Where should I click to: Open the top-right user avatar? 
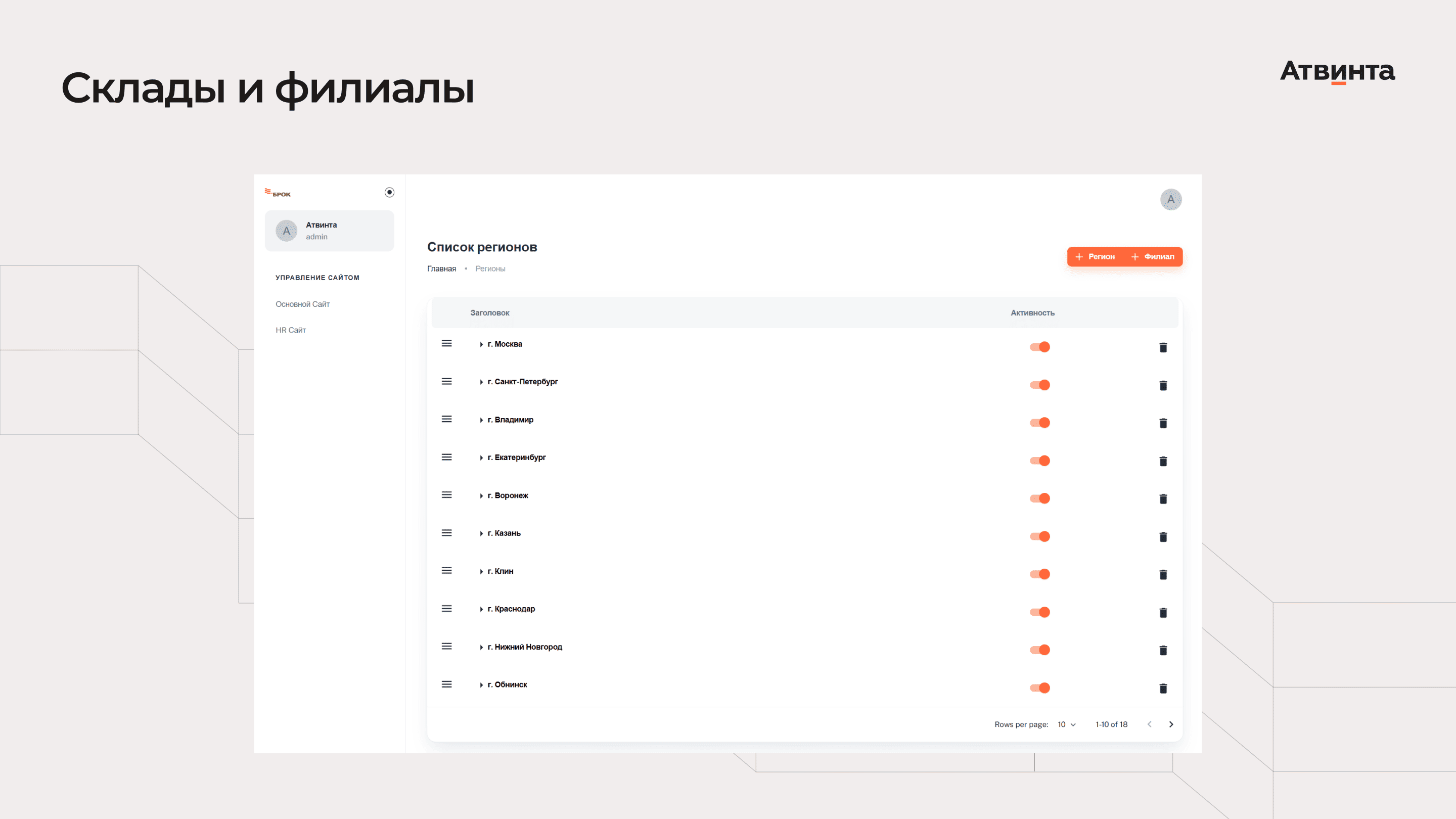coord(1170,199)
